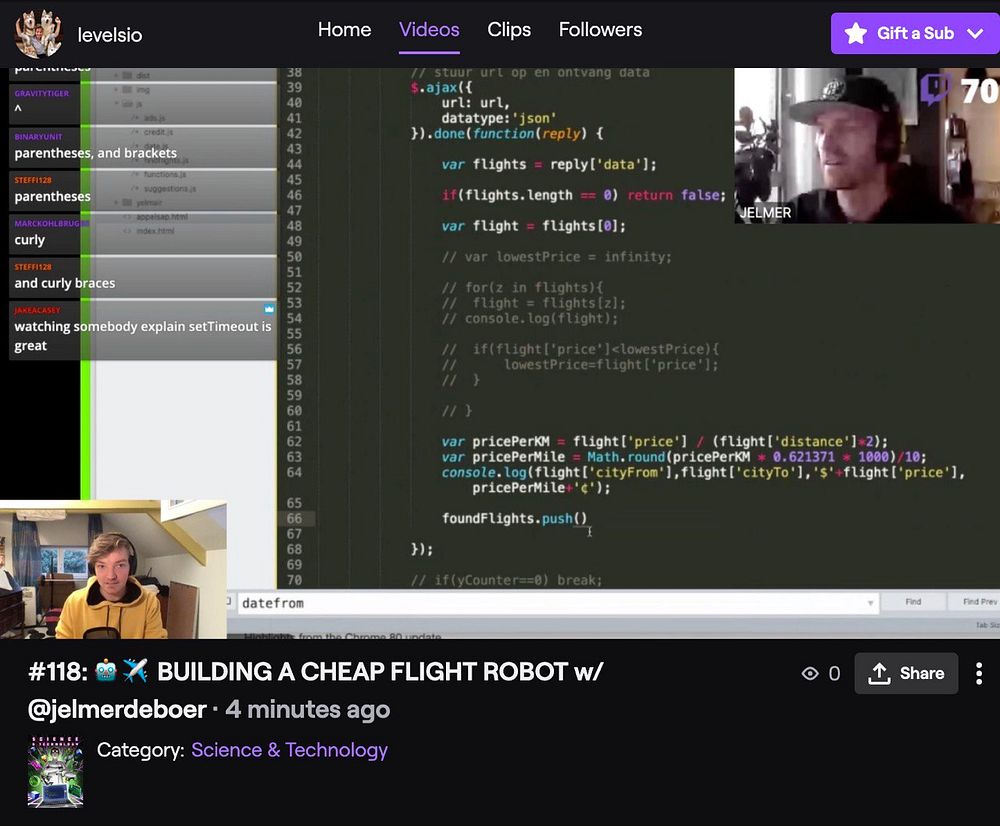
Task: Select the Videos tab
Action: click(x=429, y=29)
